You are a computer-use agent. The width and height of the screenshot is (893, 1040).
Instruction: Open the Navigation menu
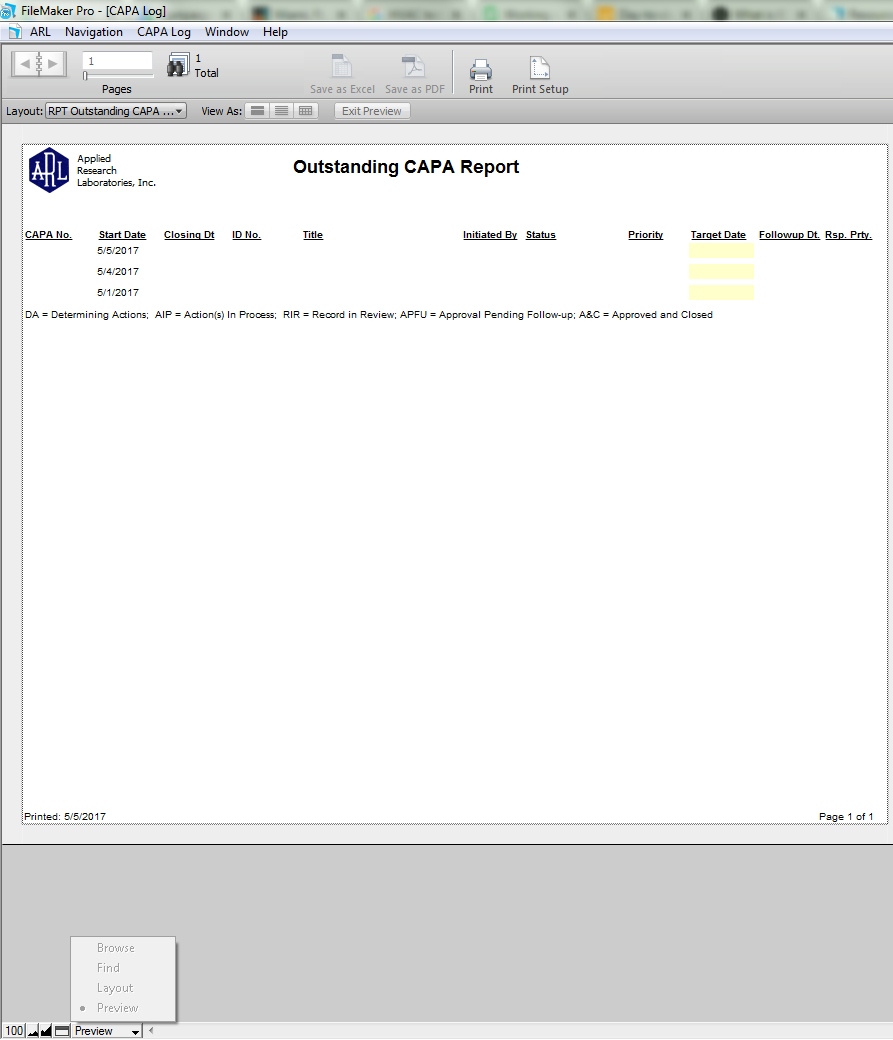pos(94,32)
